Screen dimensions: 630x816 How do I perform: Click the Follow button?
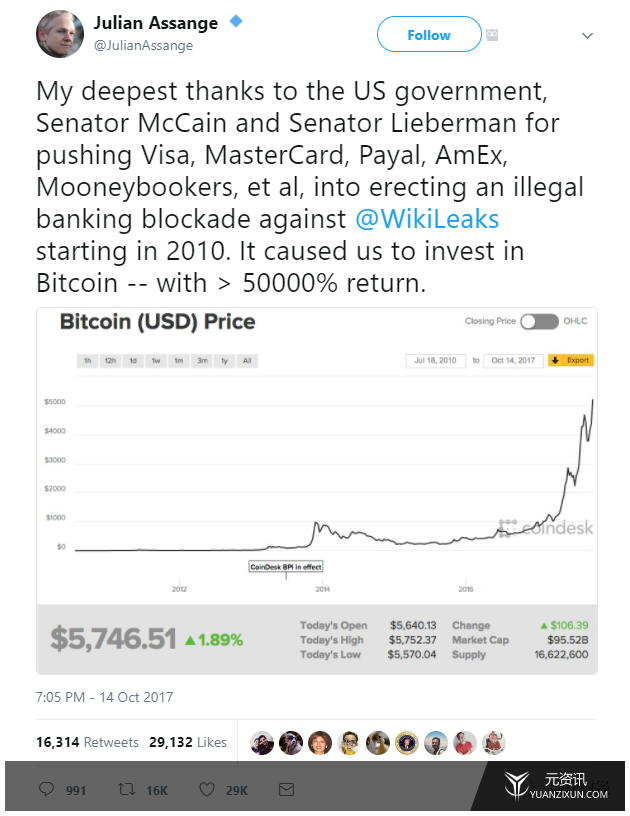coord(429,34)
